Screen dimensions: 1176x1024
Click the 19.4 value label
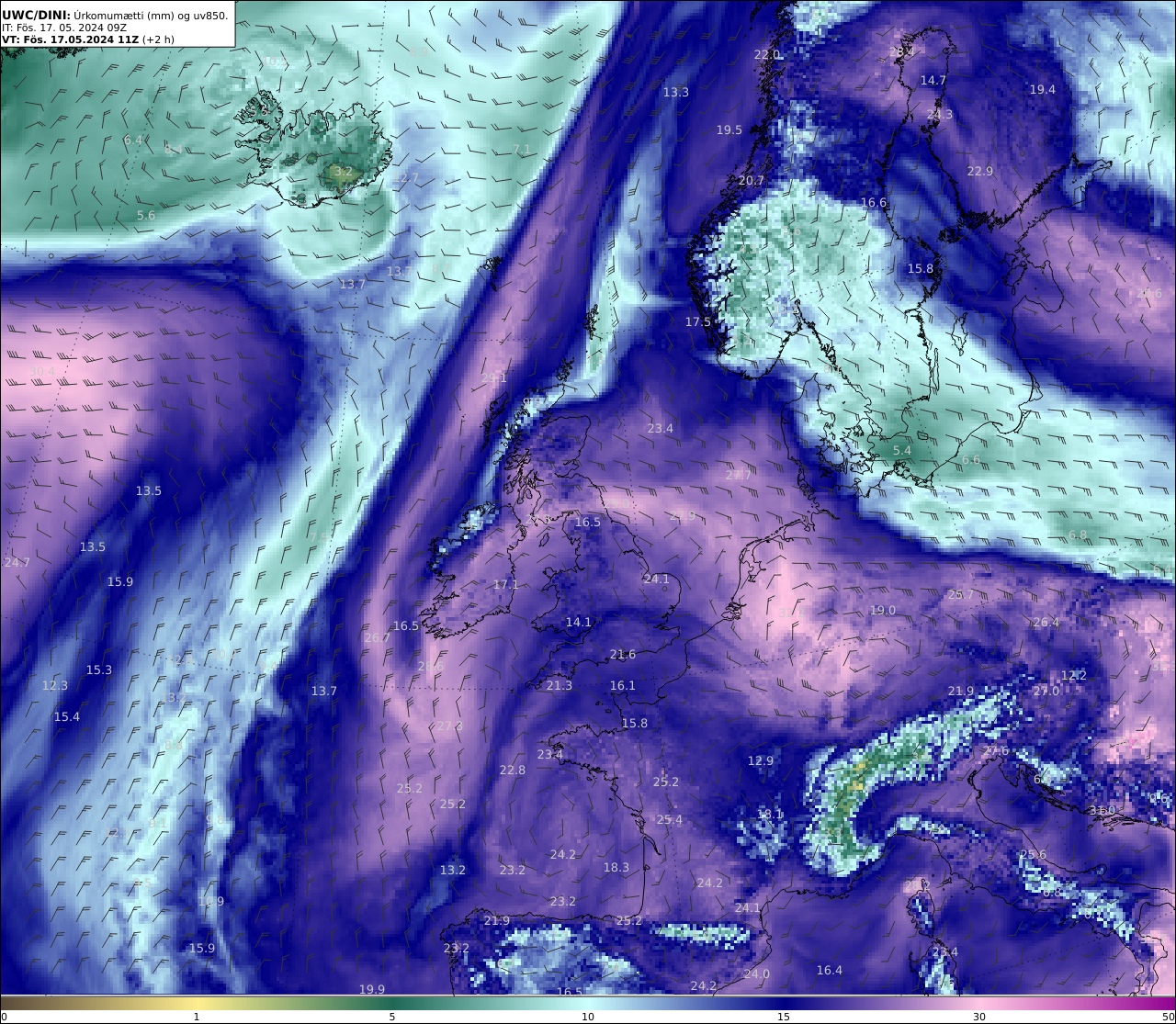[1043, 89]
